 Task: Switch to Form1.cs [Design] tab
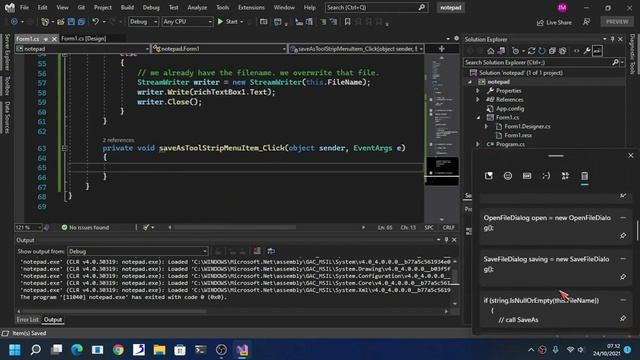click(x=83, y=38)
